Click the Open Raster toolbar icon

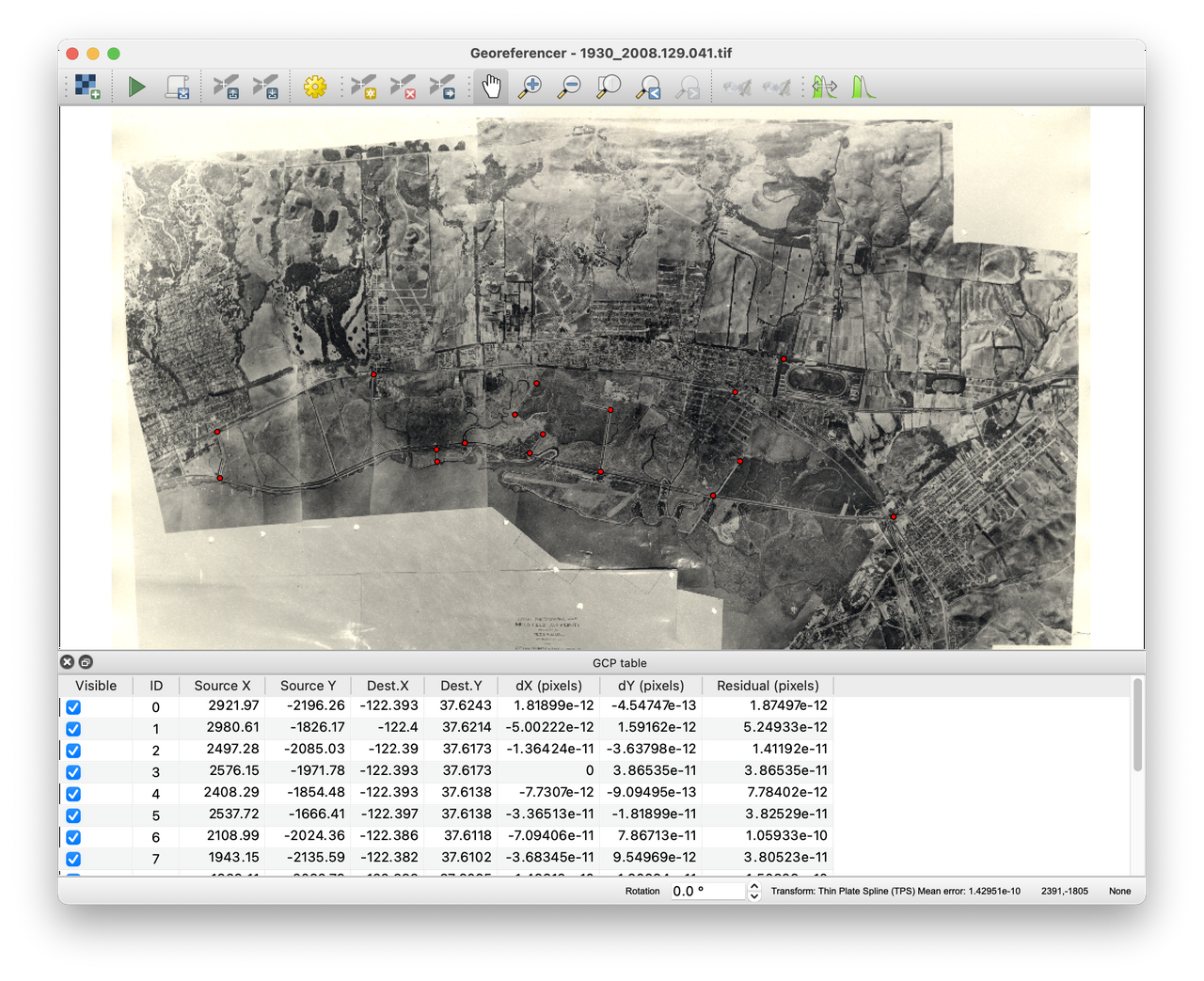(87, 87)
